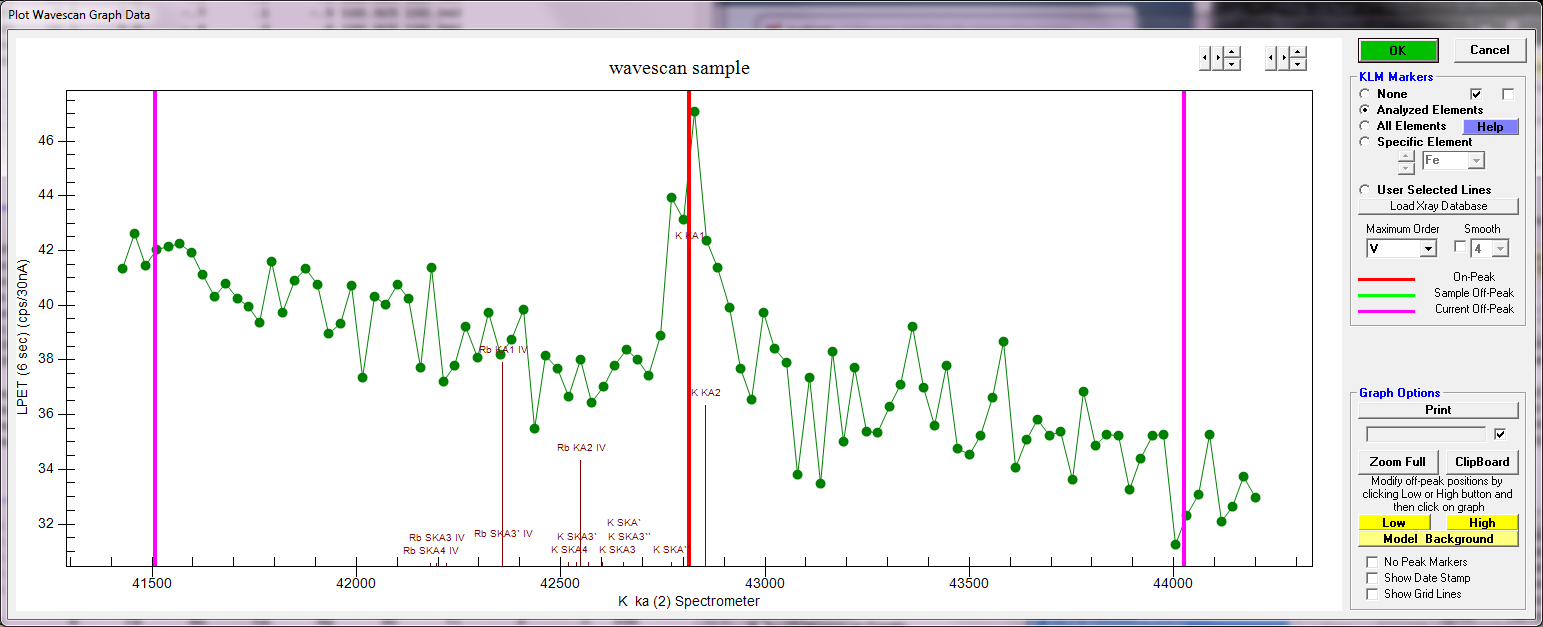
Task: Click left arrow of first graph scroller
Action: tap(1205, 59)
